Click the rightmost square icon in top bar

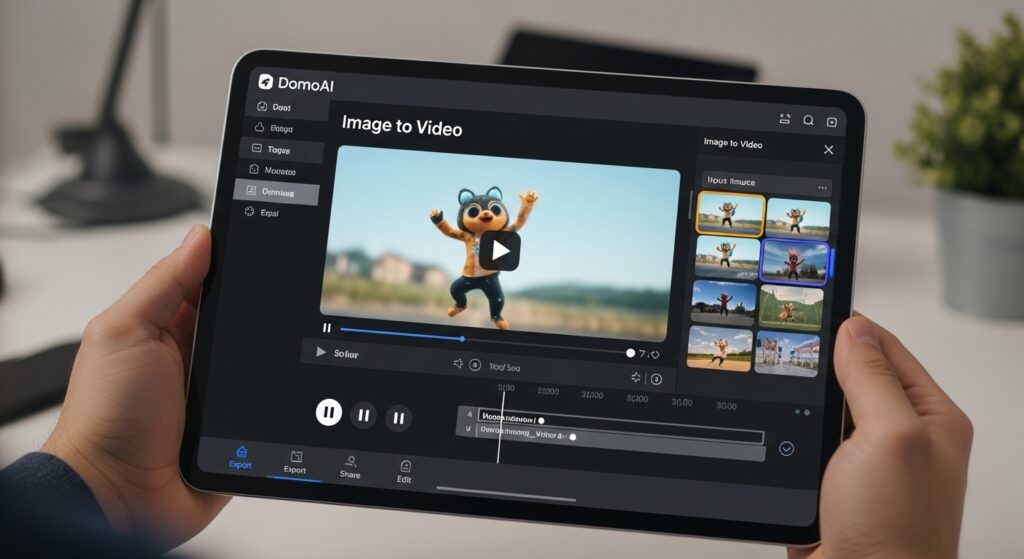(x=831, y=122)
